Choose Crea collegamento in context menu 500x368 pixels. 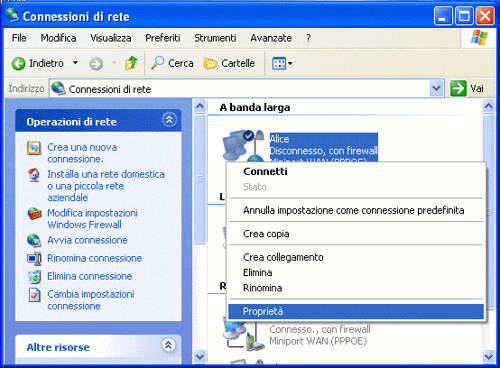click(x=356, y=257)
